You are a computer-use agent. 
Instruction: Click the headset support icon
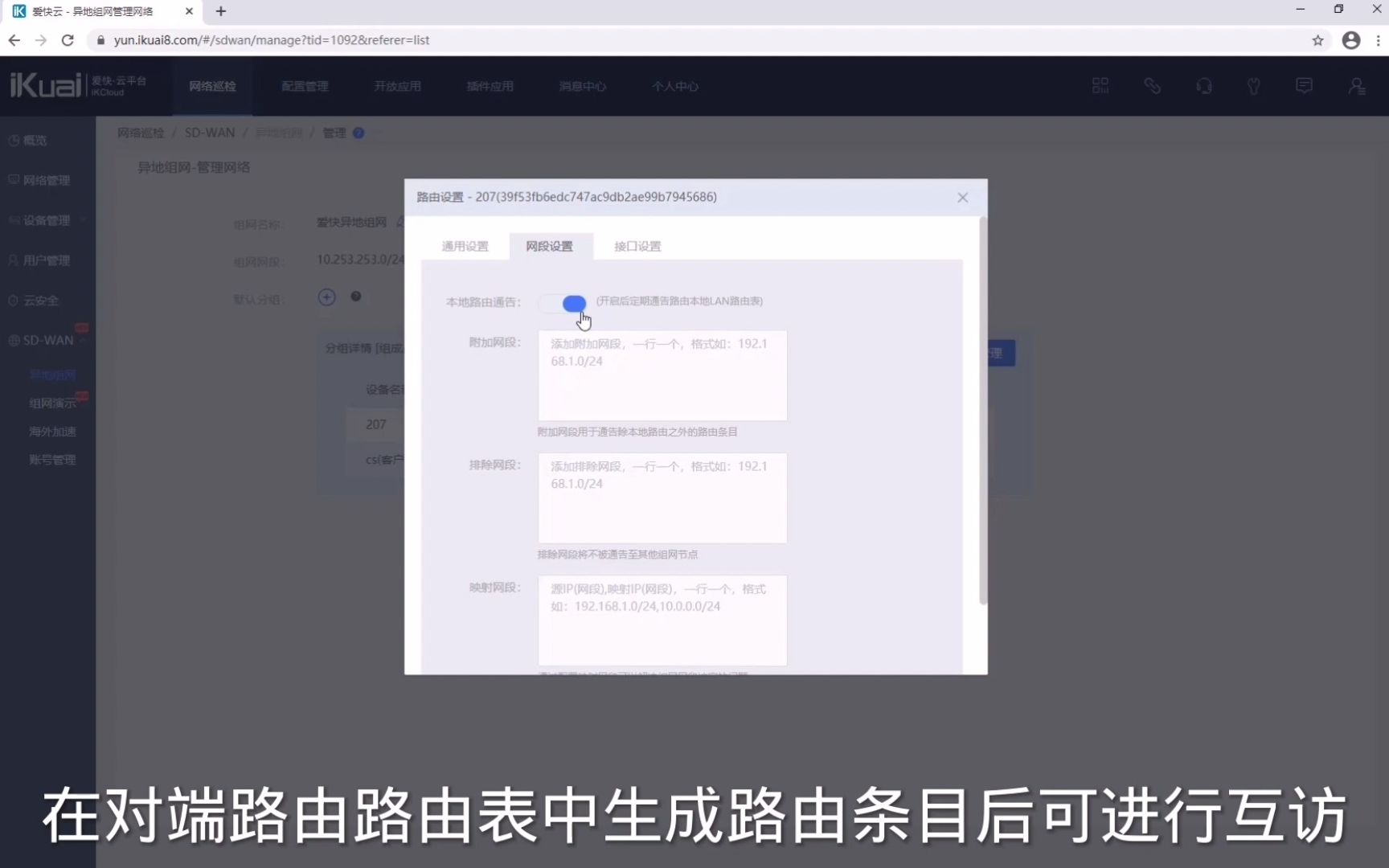pos(1203,86)
